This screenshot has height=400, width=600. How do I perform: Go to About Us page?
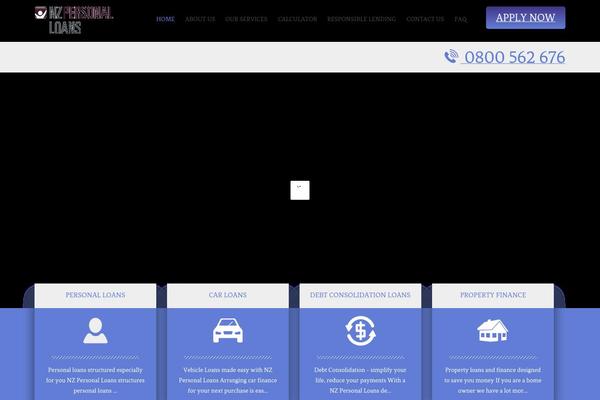tap(200, 19)
